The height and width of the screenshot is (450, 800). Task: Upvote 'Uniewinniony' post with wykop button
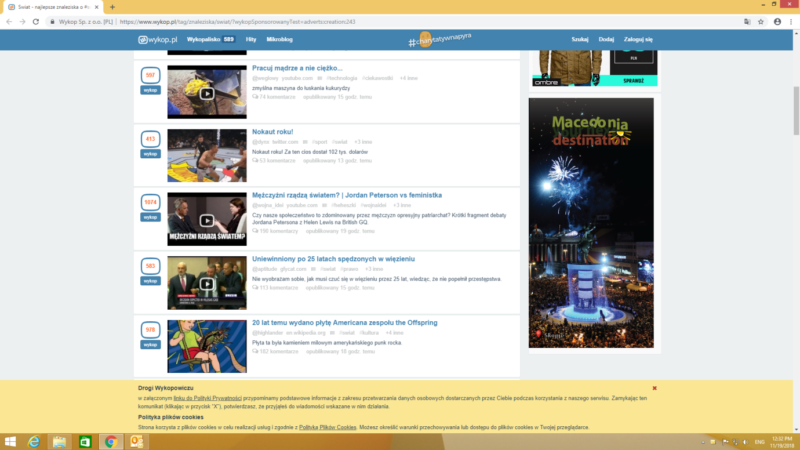(151, 281)
